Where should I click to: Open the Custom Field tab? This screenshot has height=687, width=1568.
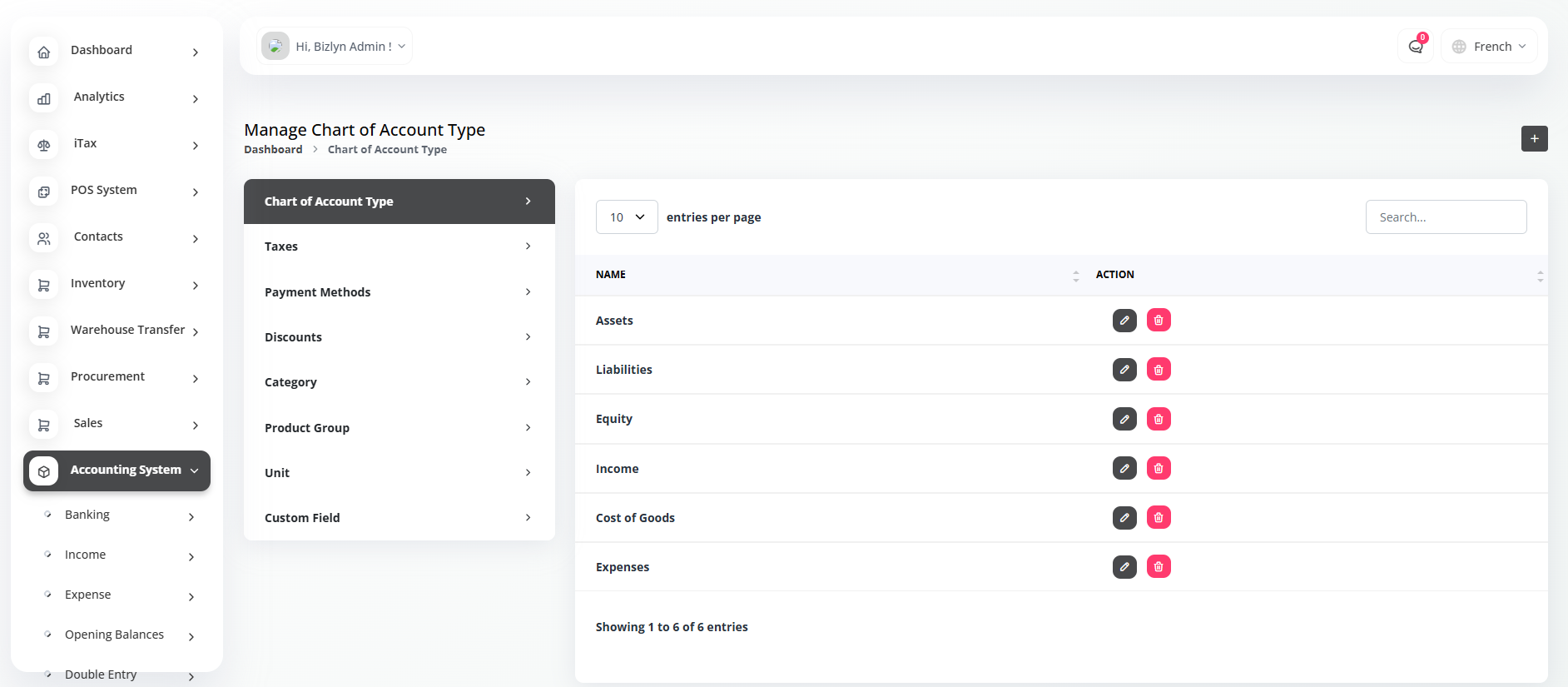pos(399,518)
